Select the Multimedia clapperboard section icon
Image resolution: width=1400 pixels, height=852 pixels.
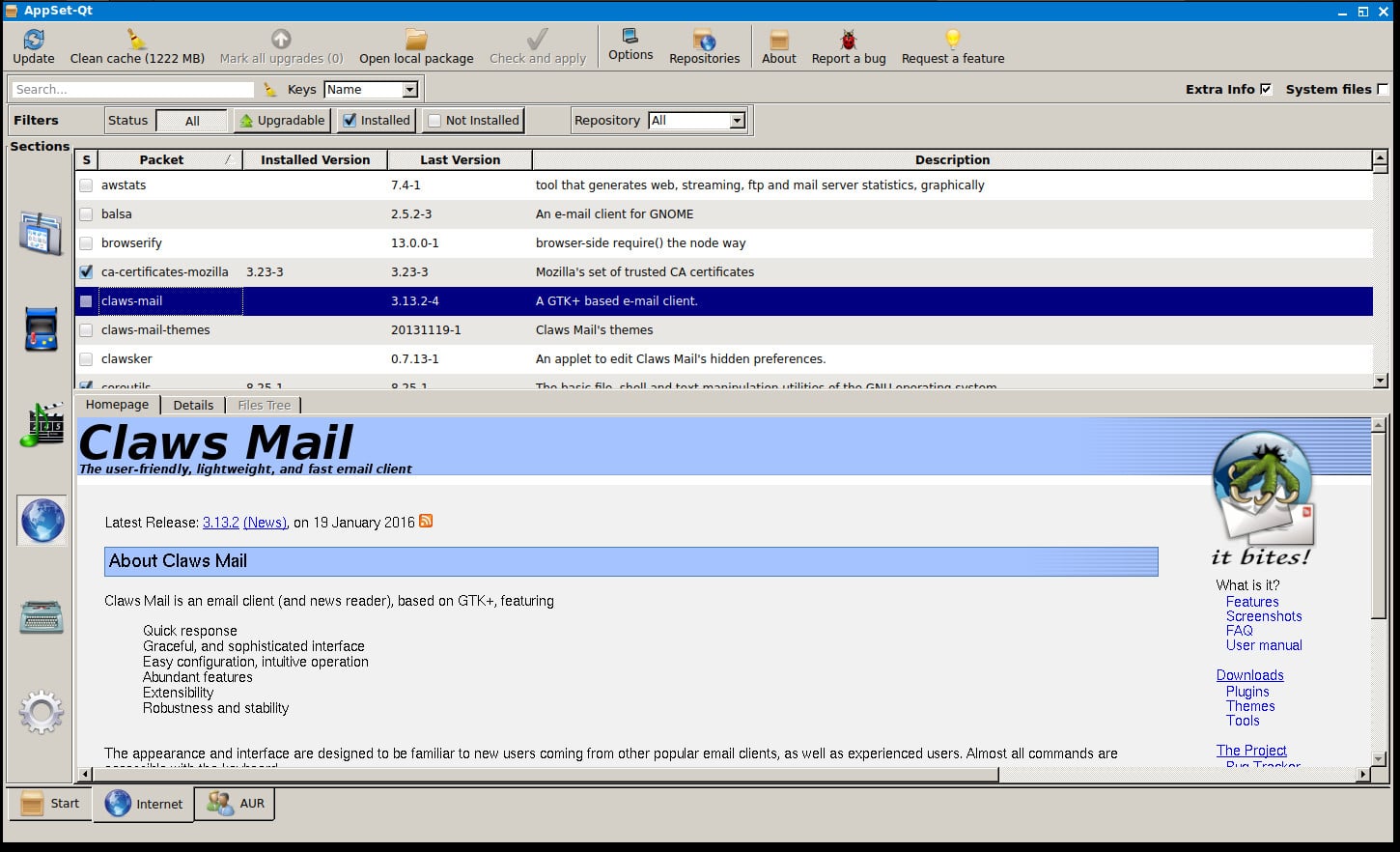point(42,425)
